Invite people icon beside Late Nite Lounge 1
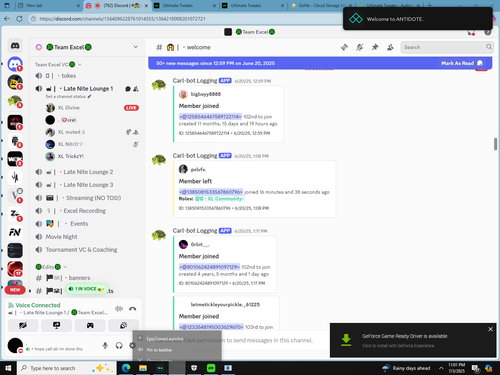This screenshot has height=375, width=500. point(136,89)
